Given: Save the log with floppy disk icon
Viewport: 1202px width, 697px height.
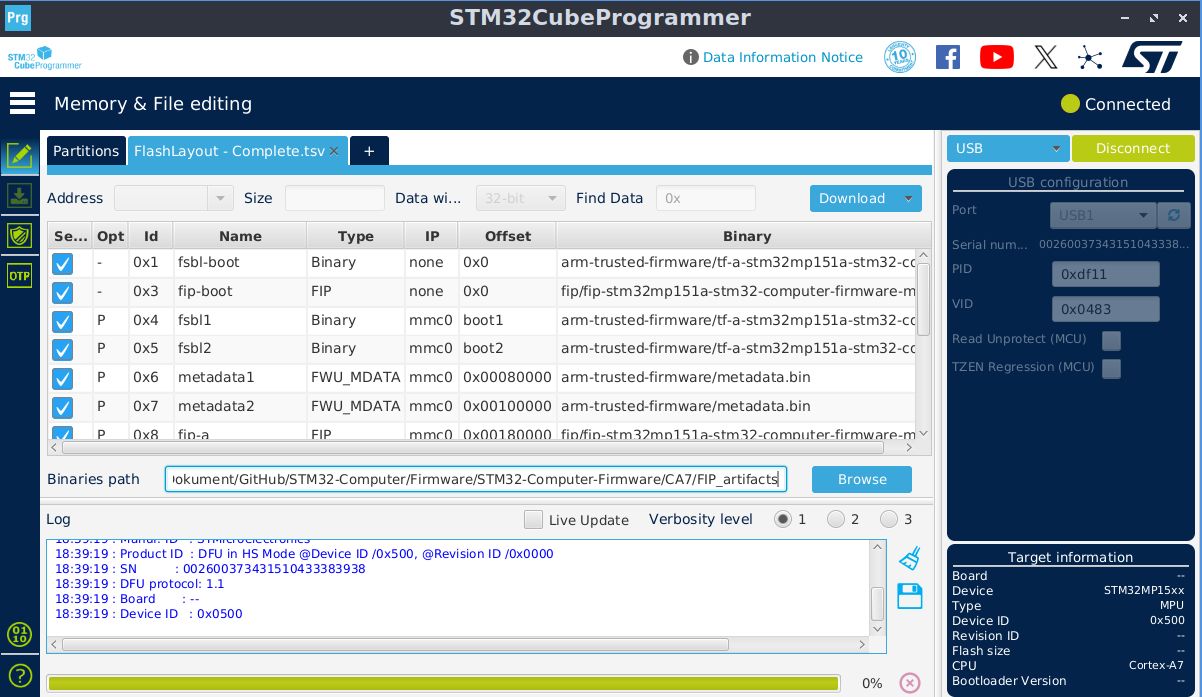Looking at the screenshot, I should (x=909, y=597).
